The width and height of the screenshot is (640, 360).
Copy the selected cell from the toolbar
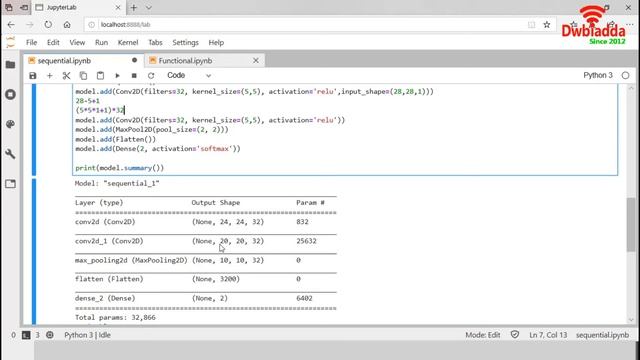[x=83, y=76]
